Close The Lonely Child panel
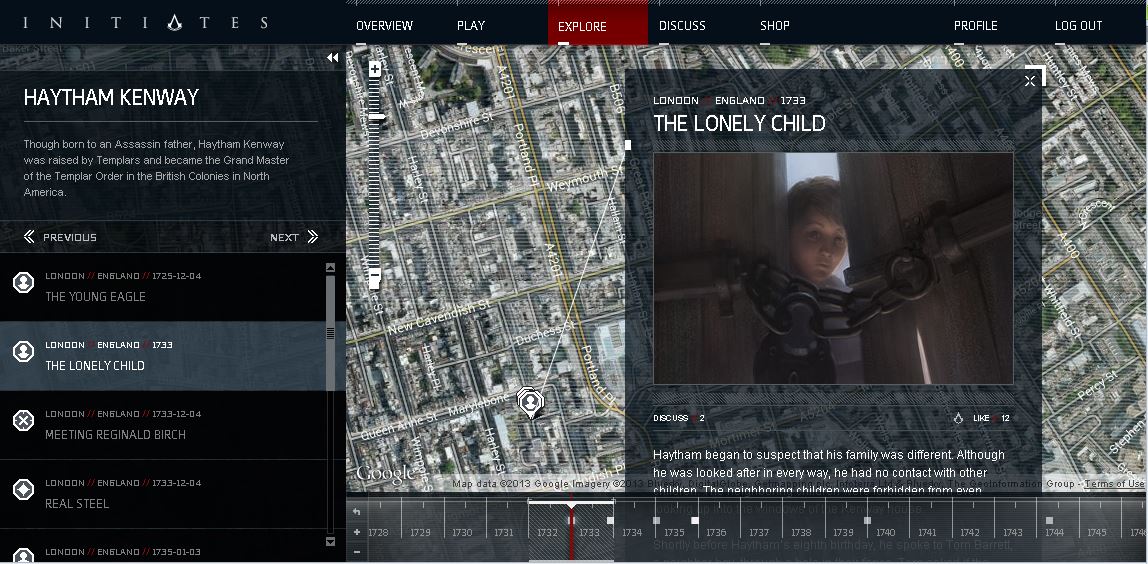1148x564 pixels. [x=1030, y=81]
